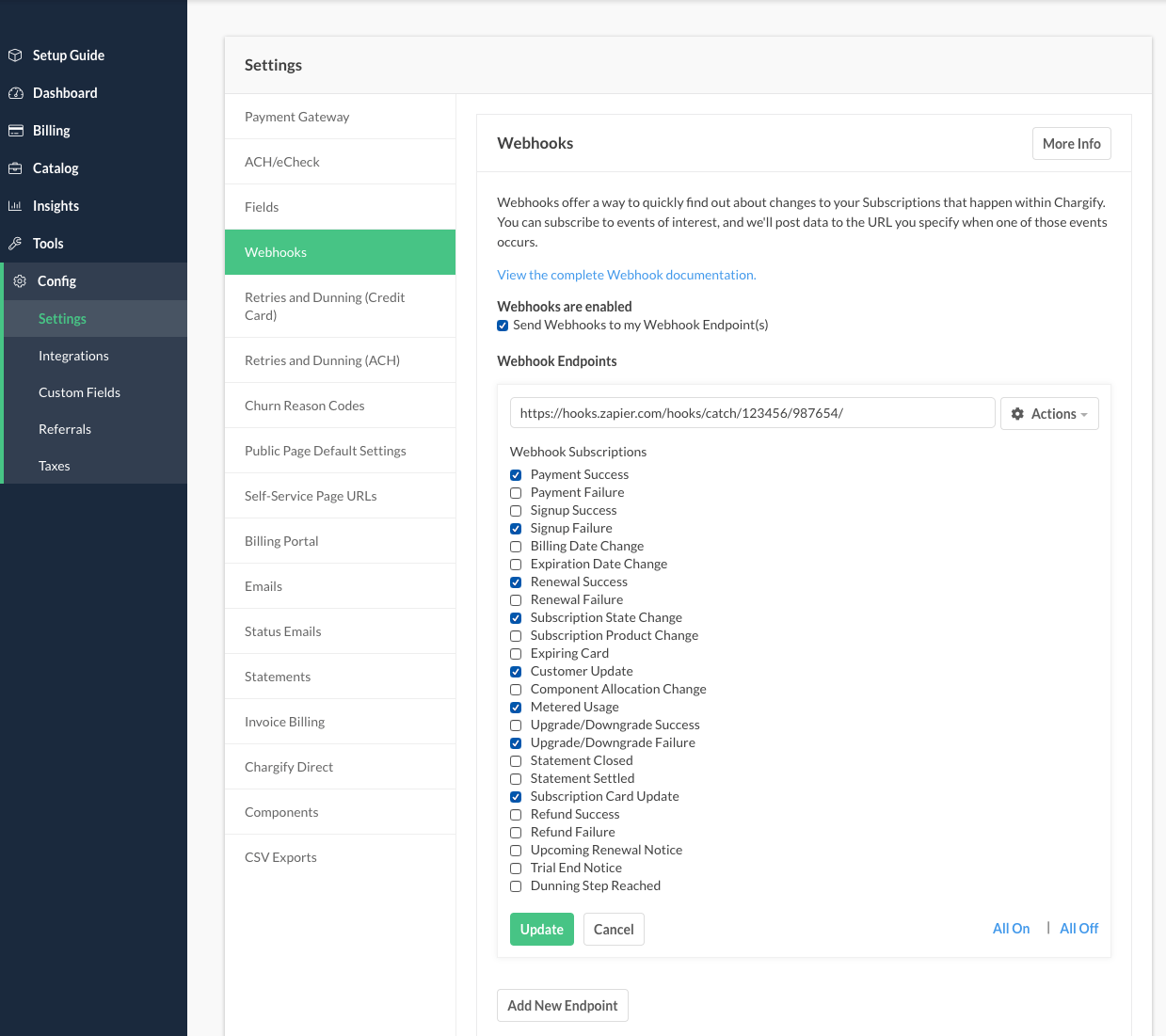Click the Catalog briefcase icon

coord(15,168)
